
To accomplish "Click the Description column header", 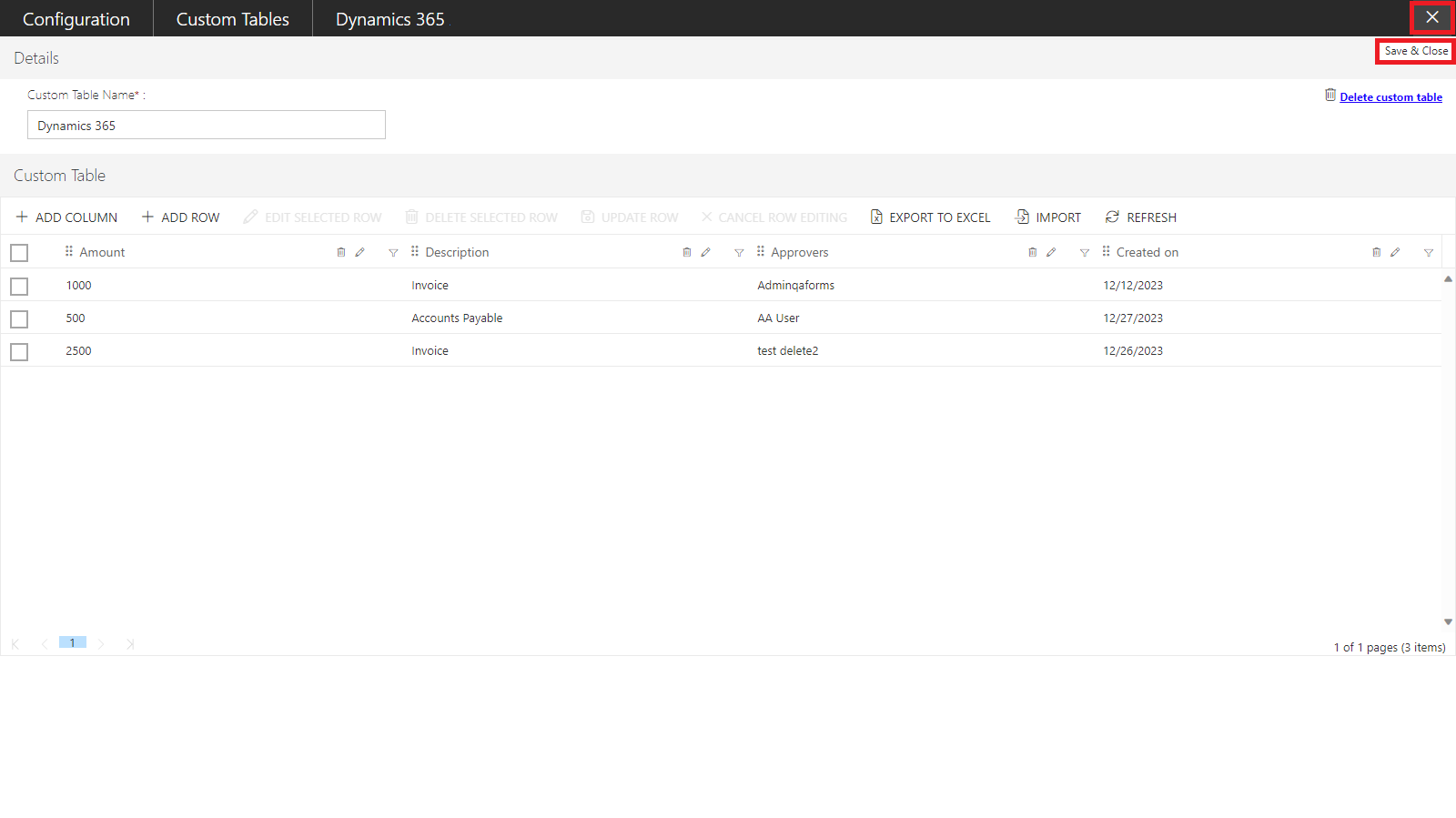I will tap(457, 252).
